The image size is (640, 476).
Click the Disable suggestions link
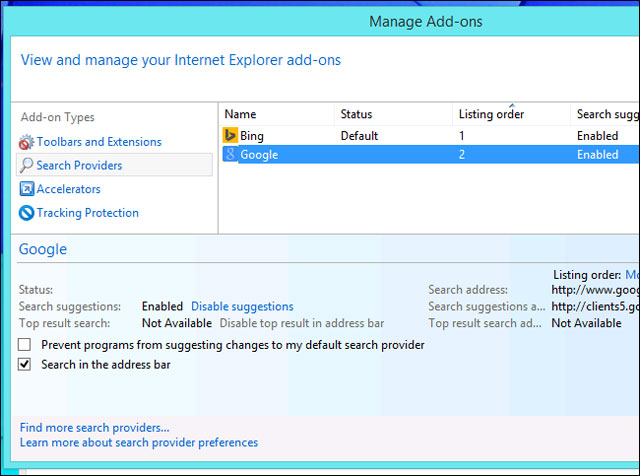(x=242, y=307)
